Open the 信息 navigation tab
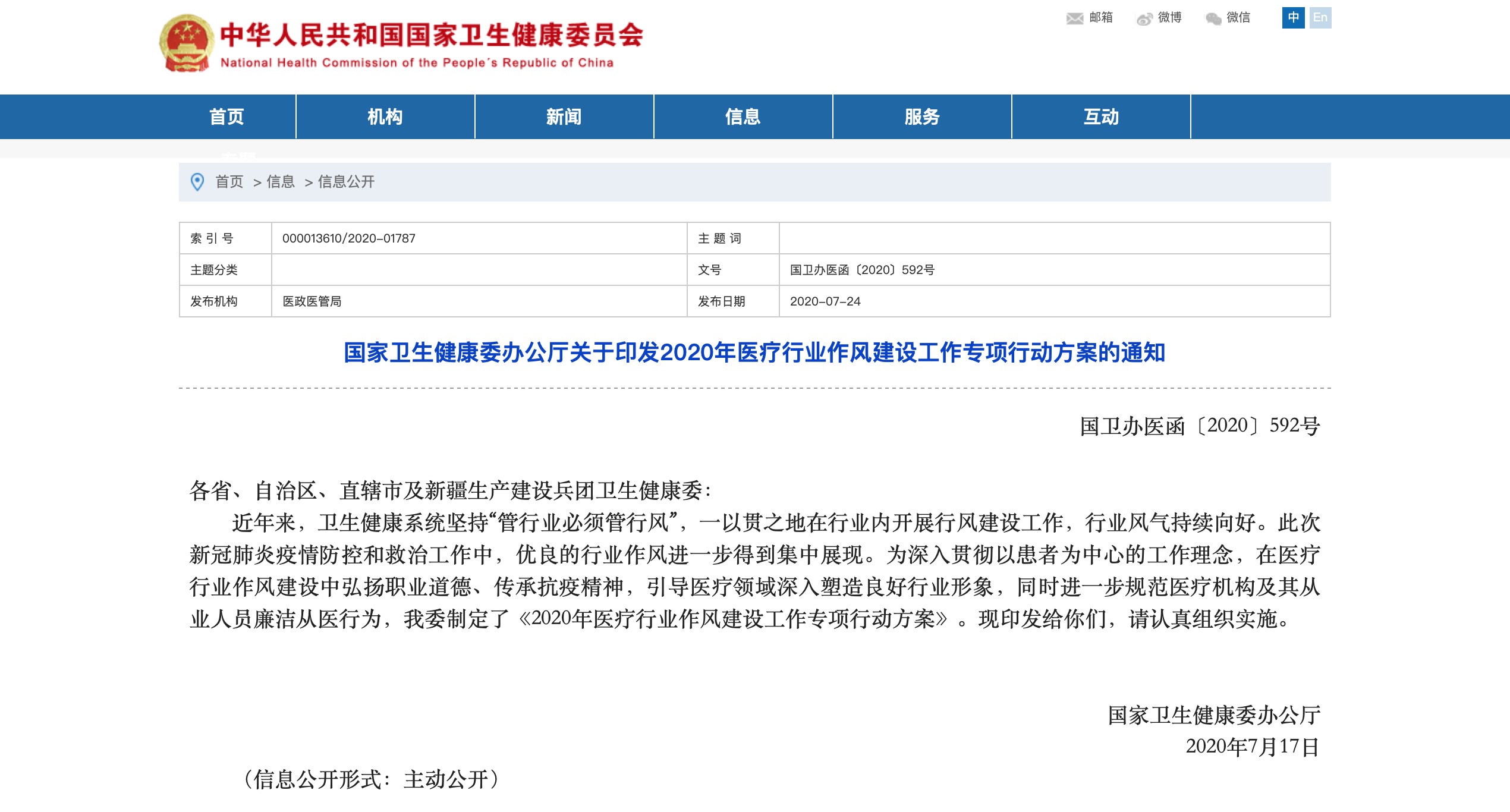This screenshot has height=812, width=1510. pyautogui.click(x=743, y=117)
